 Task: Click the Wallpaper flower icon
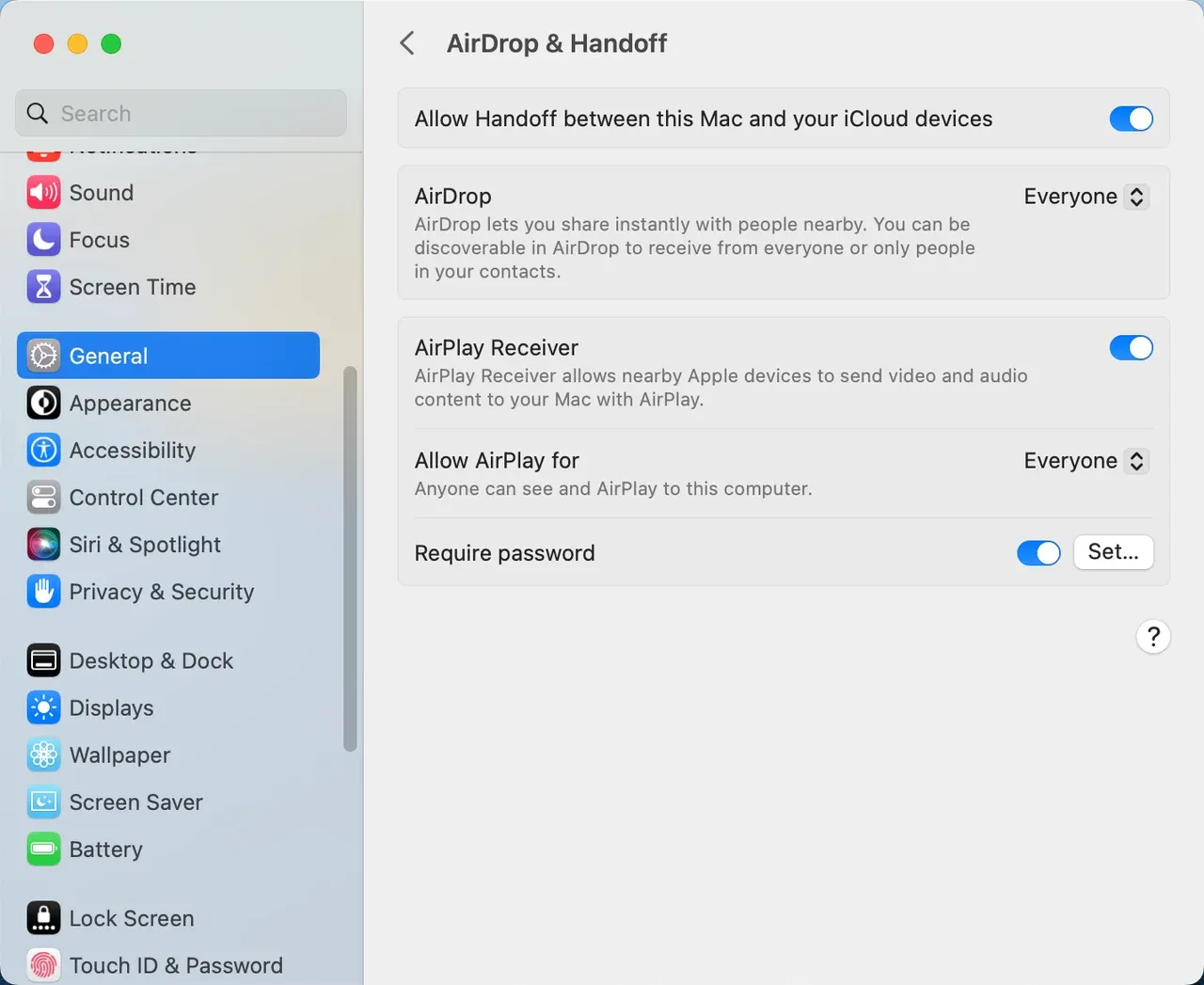(x=43, y=755)
